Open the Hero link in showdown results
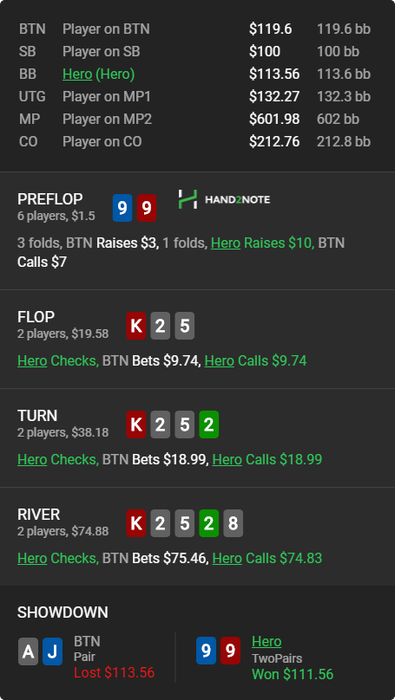Viewport: 395px width, 700px height. [x=266, y=642]
